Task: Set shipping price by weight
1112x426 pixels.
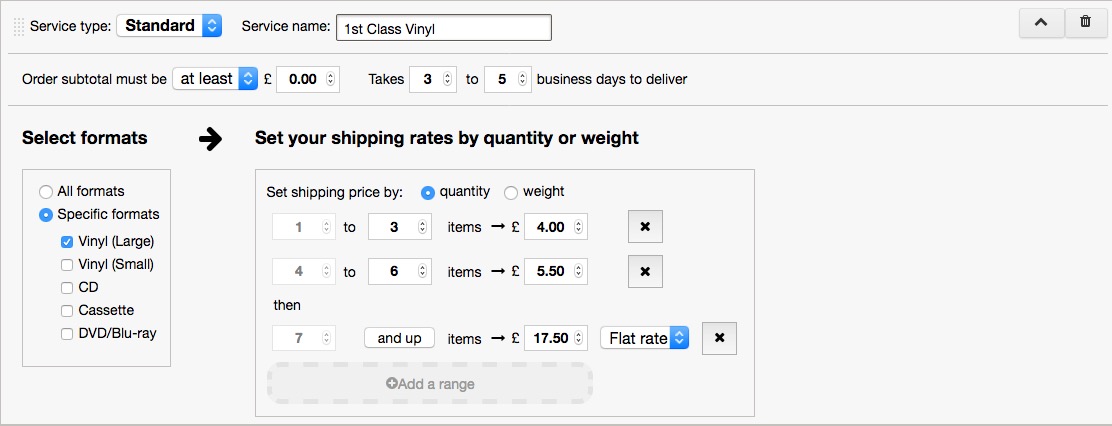Action: coord(511,192)
